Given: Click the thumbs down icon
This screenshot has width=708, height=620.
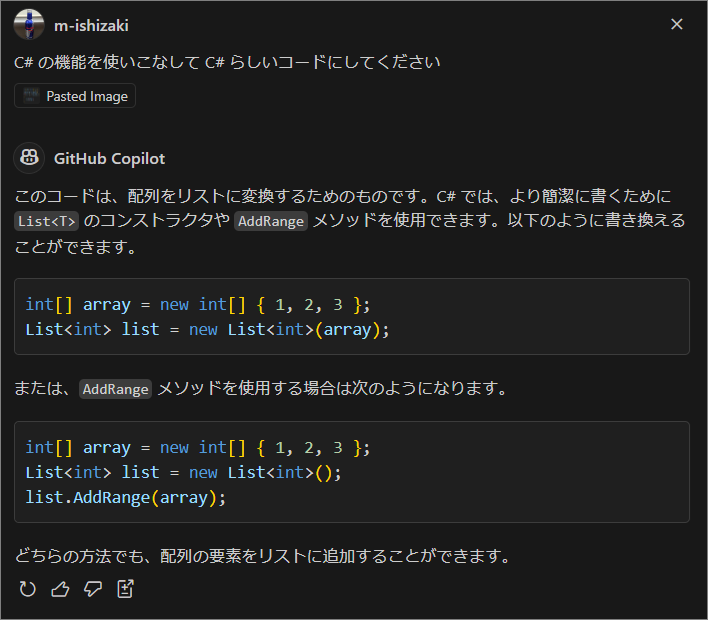Looking at the screenshot, I should 93,589.
